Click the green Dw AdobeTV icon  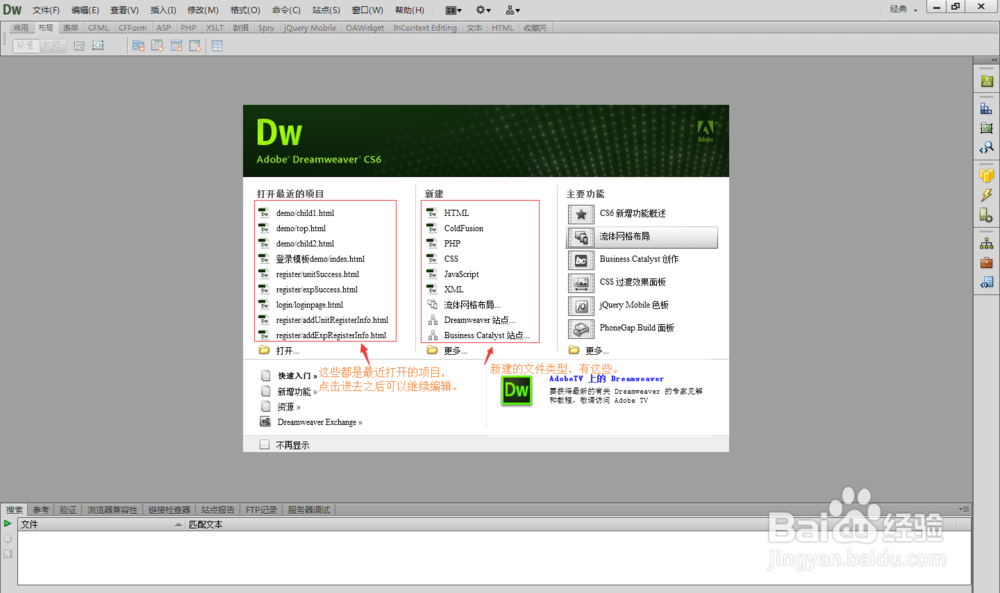click(x=517, y=390)
